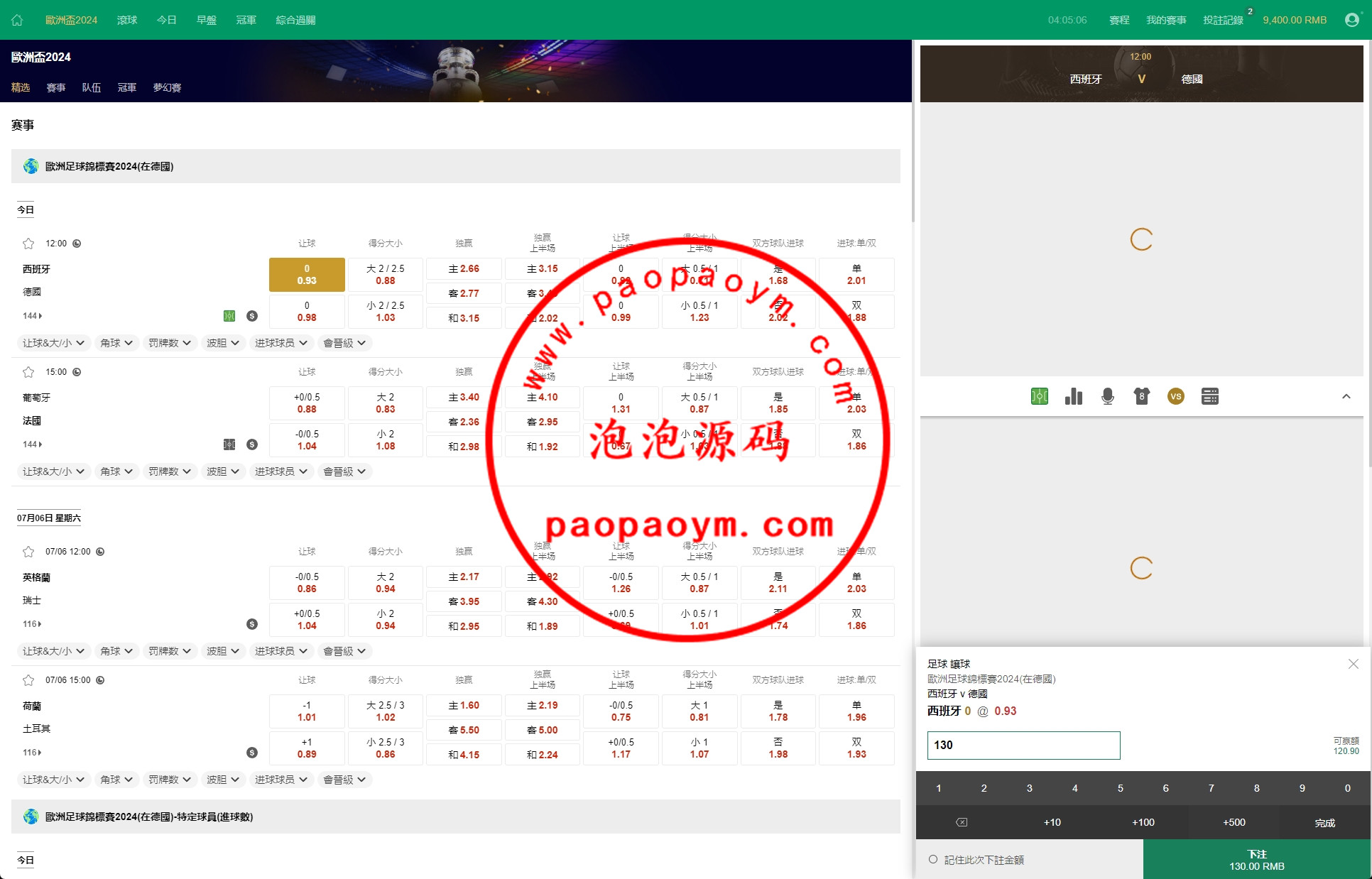The width and height of the screenshot is (1372, 879).
Task: Go to the home icon
Action: [x=17, y=20]
